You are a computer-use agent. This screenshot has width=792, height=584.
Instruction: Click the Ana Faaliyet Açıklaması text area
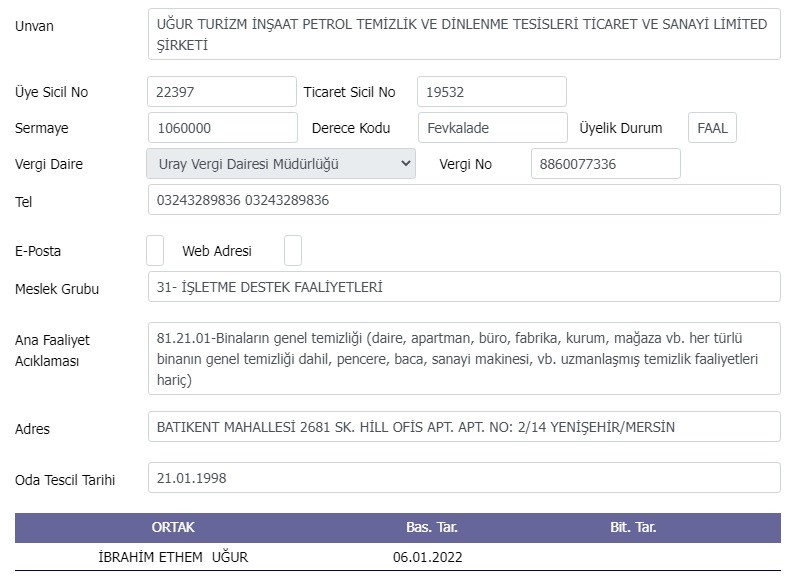[464, 359]
